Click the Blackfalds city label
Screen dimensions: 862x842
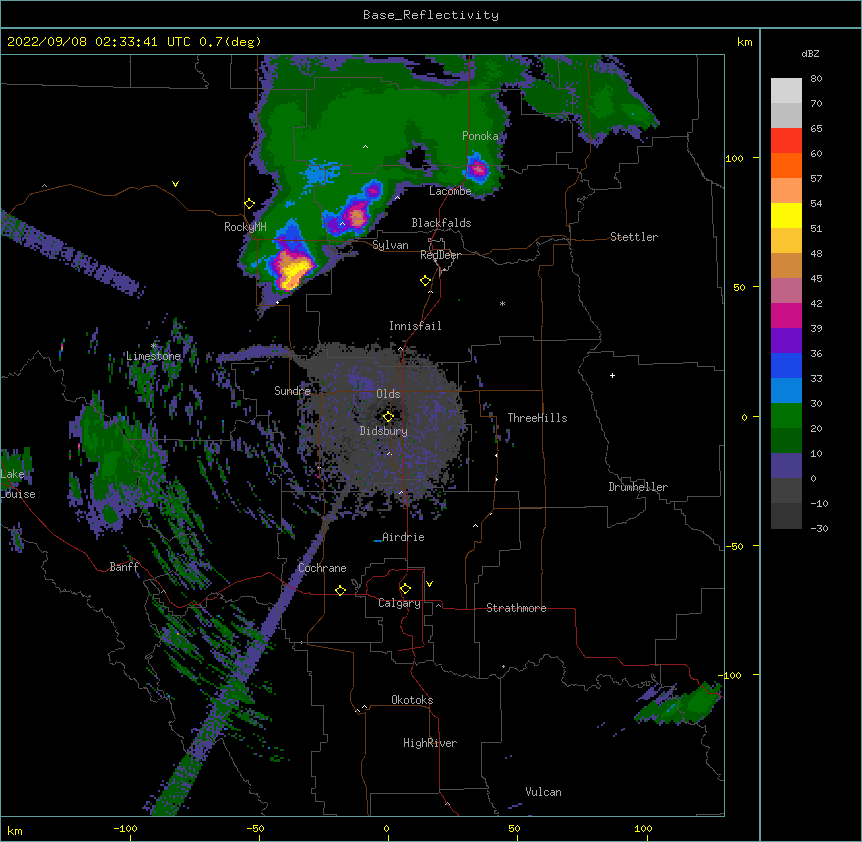click(441, 223)
